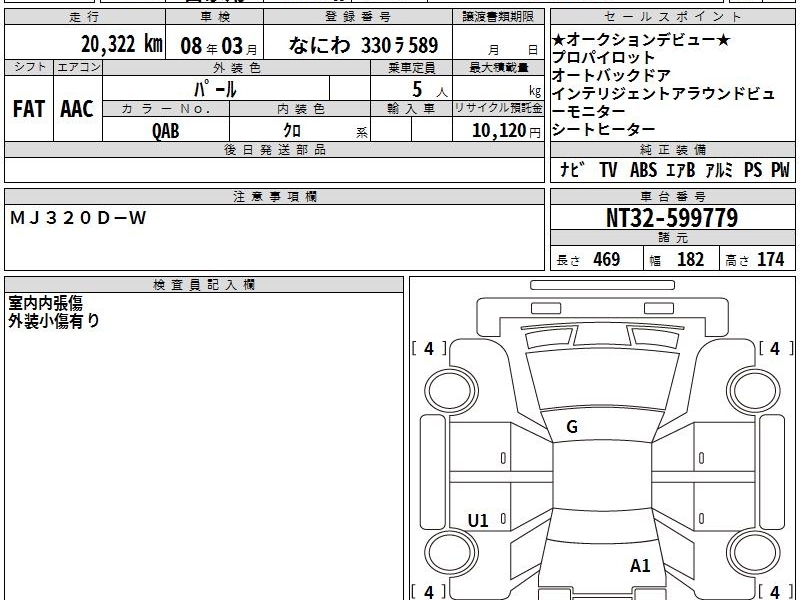The image size is (800, 600).
Task: Click the アルミ equipment label
Action: pos(719,170)
